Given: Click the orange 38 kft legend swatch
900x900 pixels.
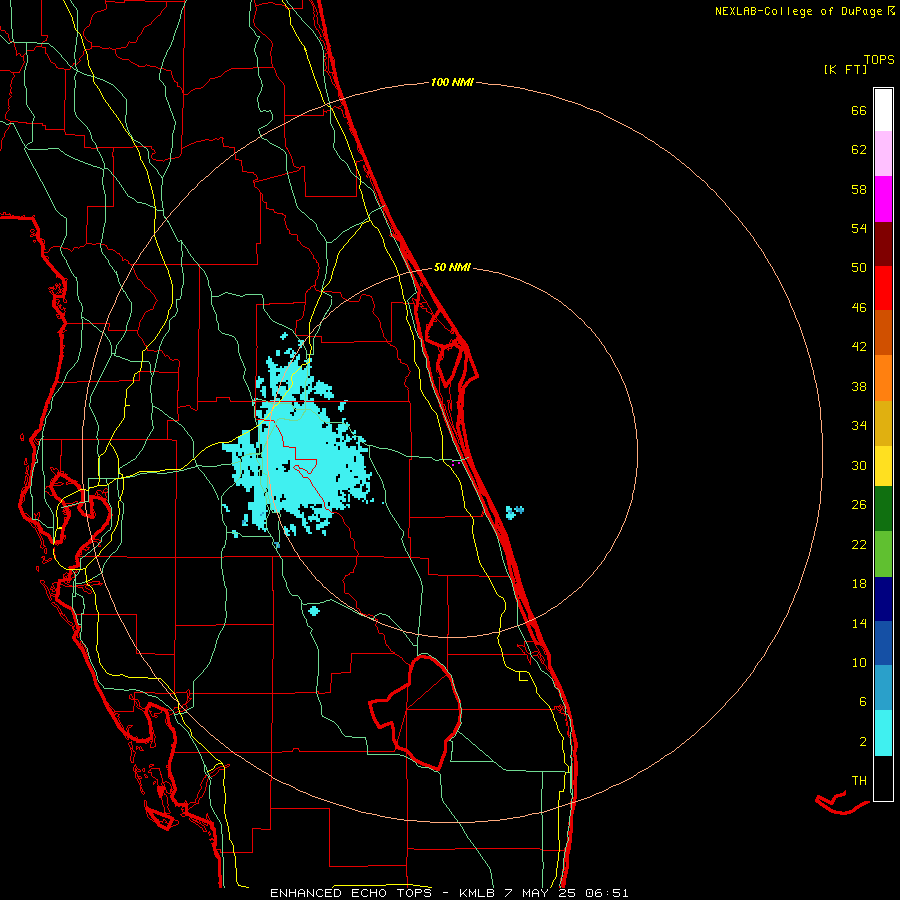Looking at the screenshot, I should coord(883,378).
